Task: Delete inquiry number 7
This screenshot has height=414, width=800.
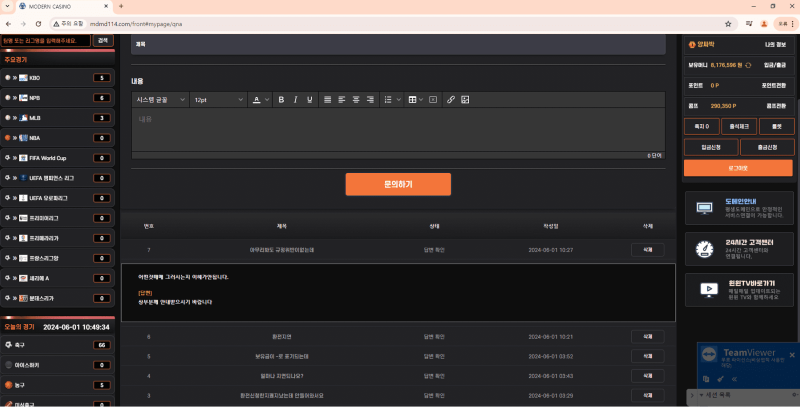Action: pyautogui.click(x=647, y=250)
